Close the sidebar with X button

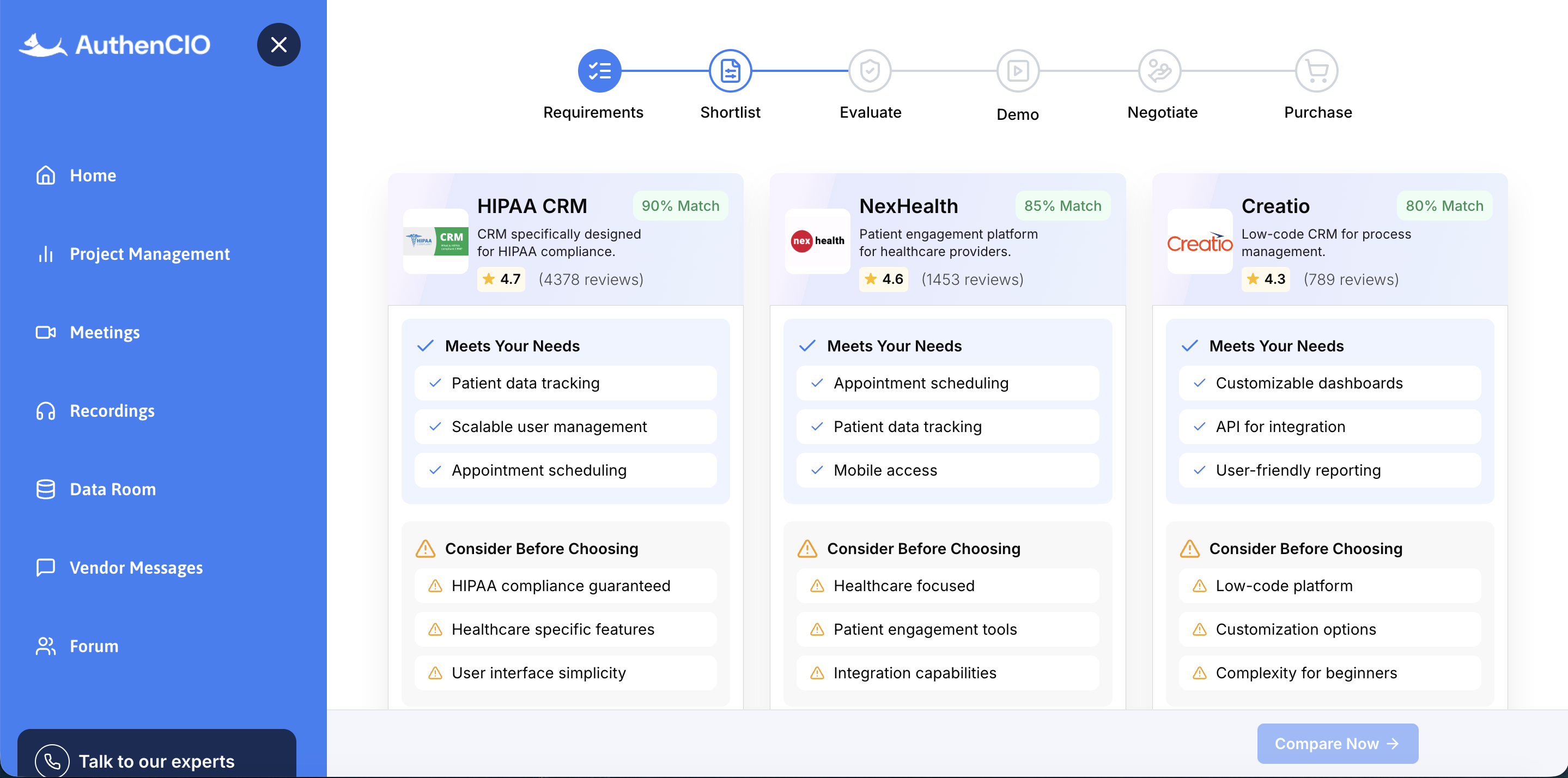pyautogui.click(x=279, y=45)
